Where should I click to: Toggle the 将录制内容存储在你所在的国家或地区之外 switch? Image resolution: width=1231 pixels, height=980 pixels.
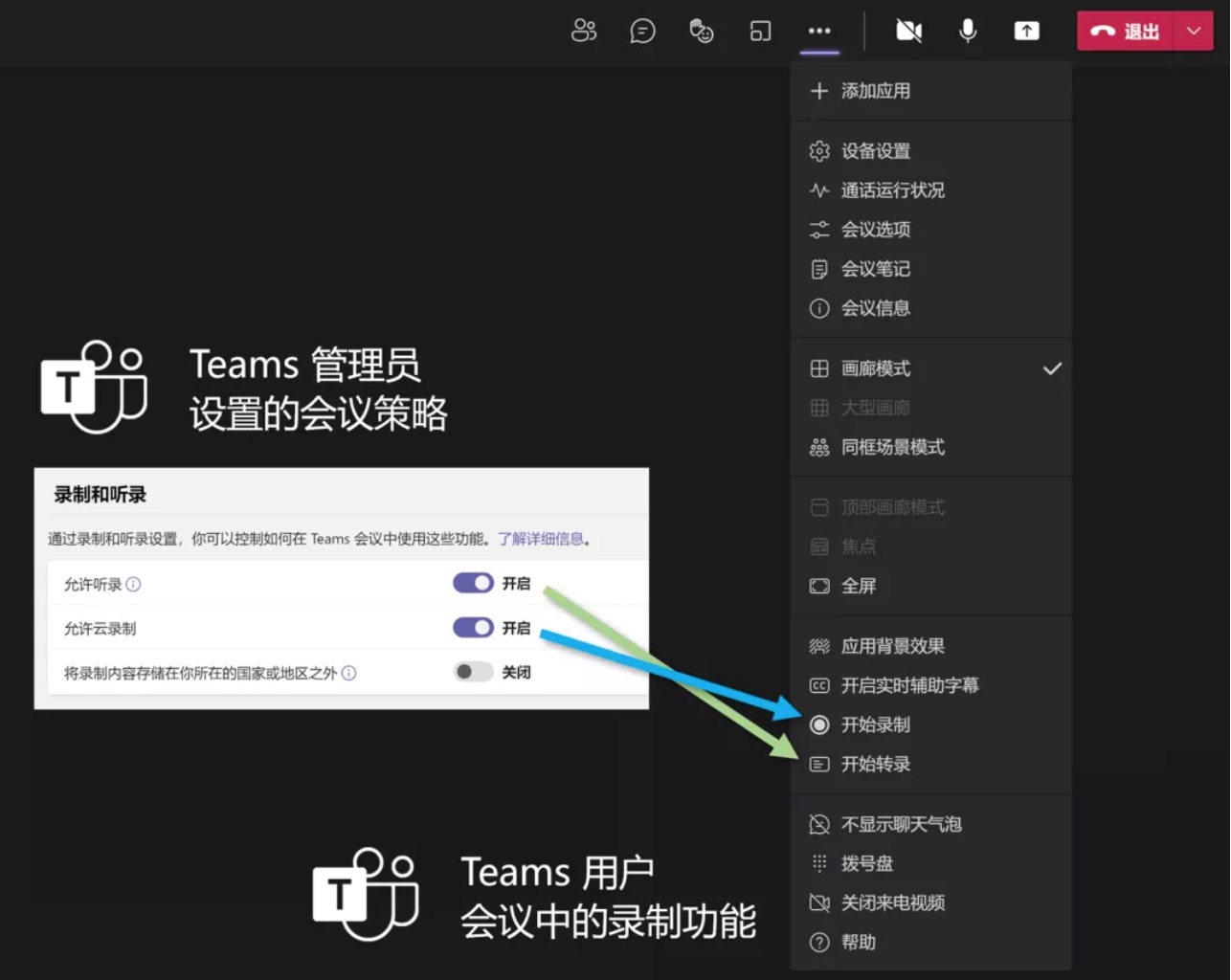tap(473, 672)
